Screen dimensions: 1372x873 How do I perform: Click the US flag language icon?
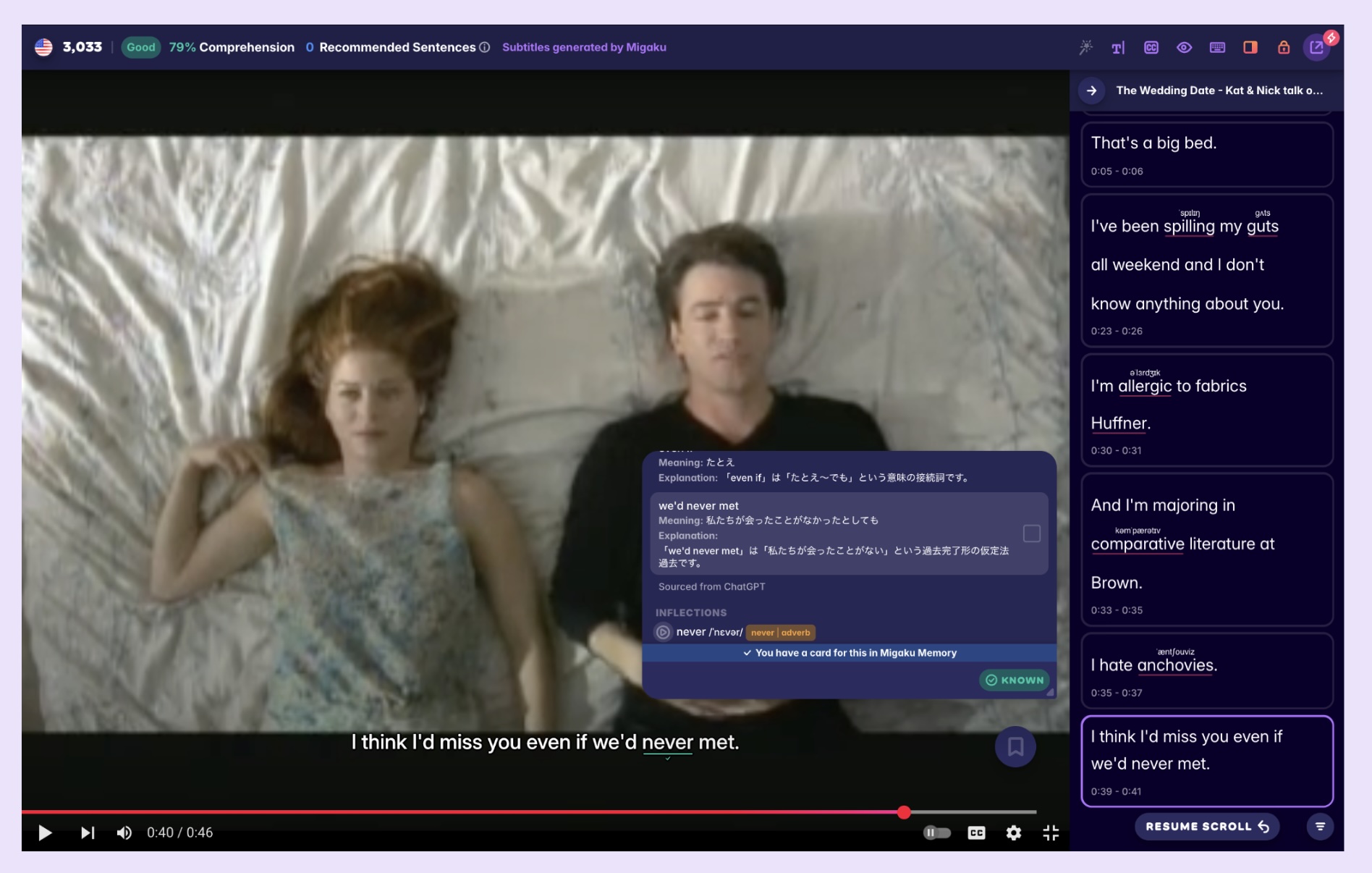pyautogui.click(x=43, y=47)
